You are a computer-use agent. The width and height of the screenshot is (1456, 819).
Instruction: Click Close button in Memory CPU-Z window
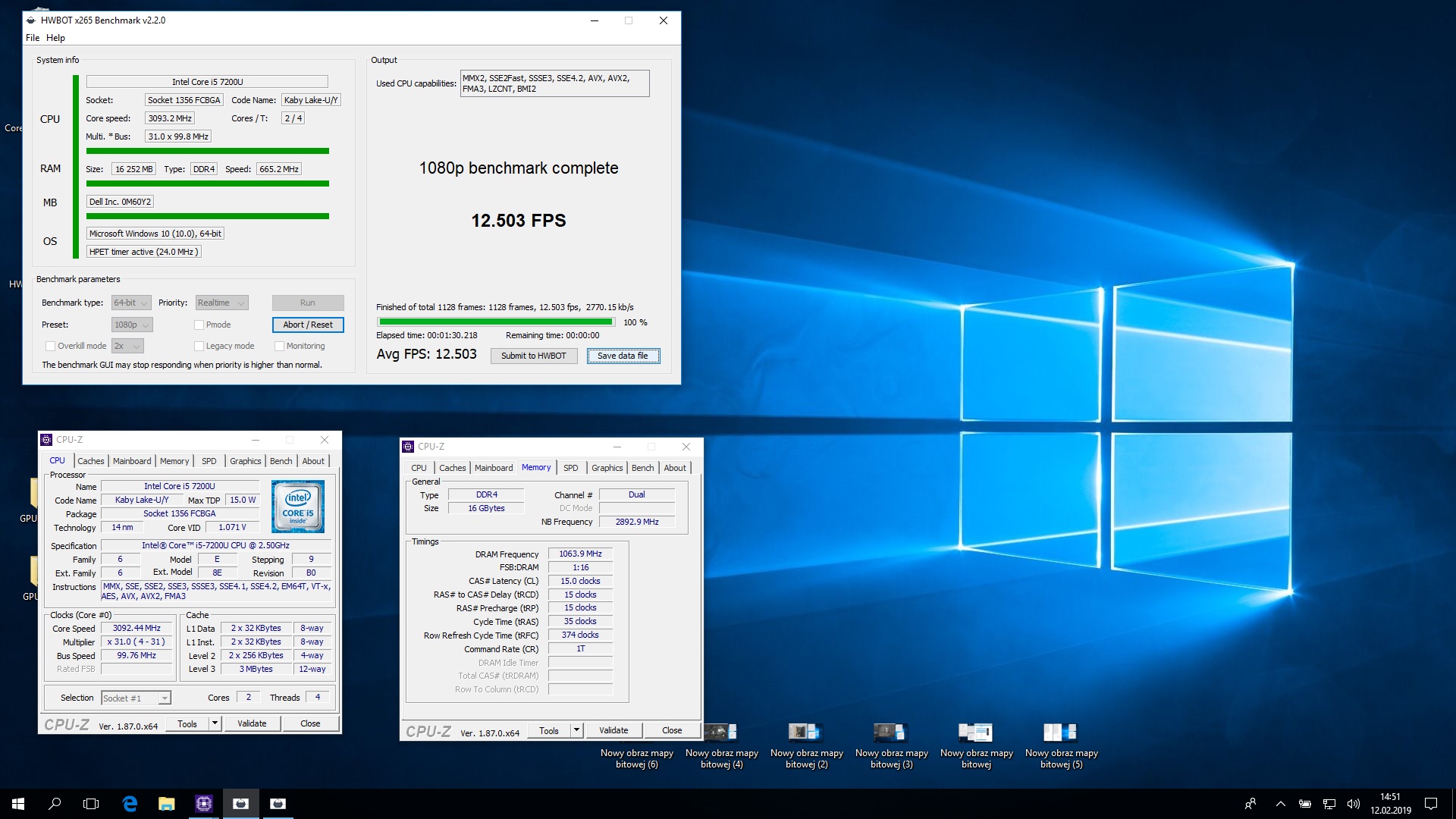pyautogui.click(x=672, y=731)
